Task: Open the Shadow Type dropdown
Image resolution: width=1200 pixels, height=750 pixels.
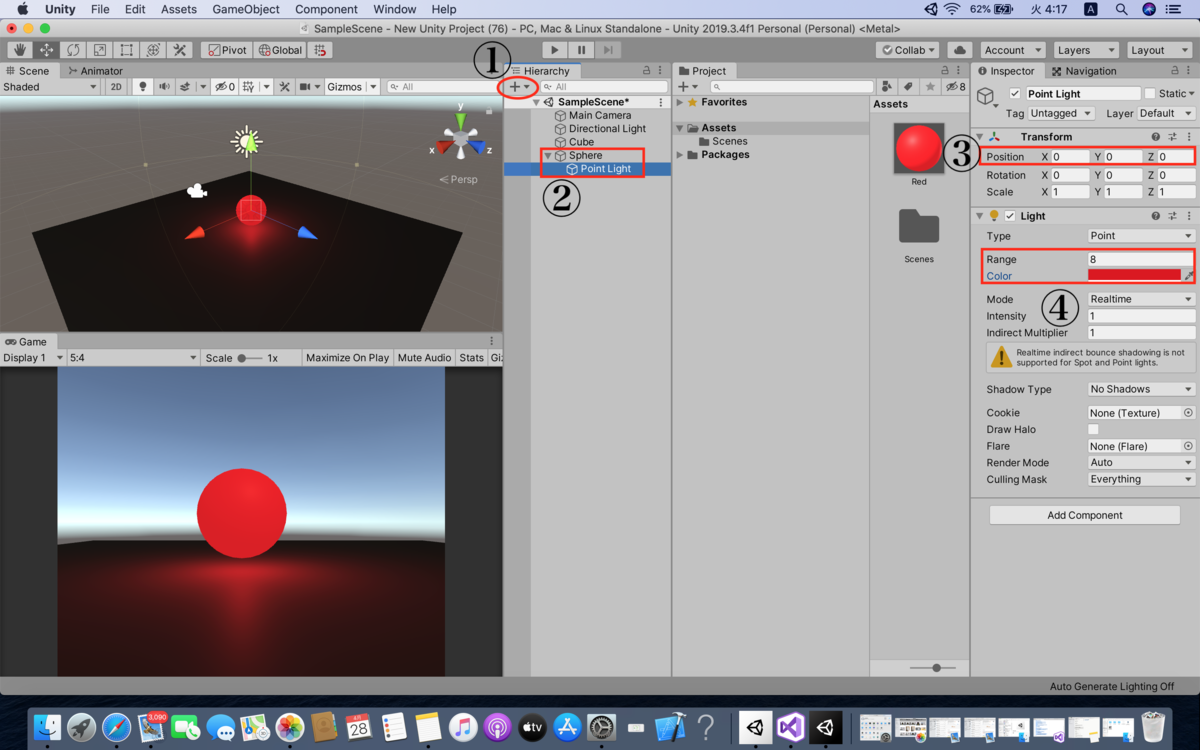Action: tap(1141, 389)
